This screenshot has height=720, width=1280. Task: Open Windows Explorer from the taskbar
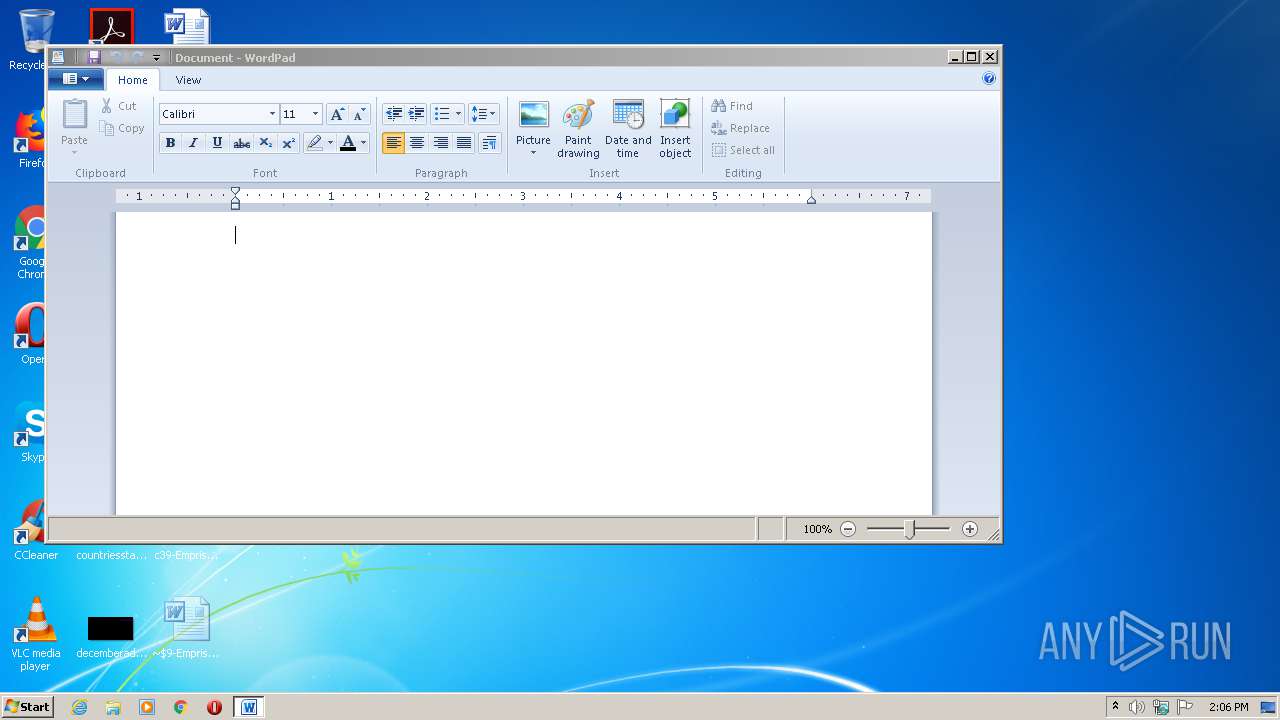pos(113,707)
